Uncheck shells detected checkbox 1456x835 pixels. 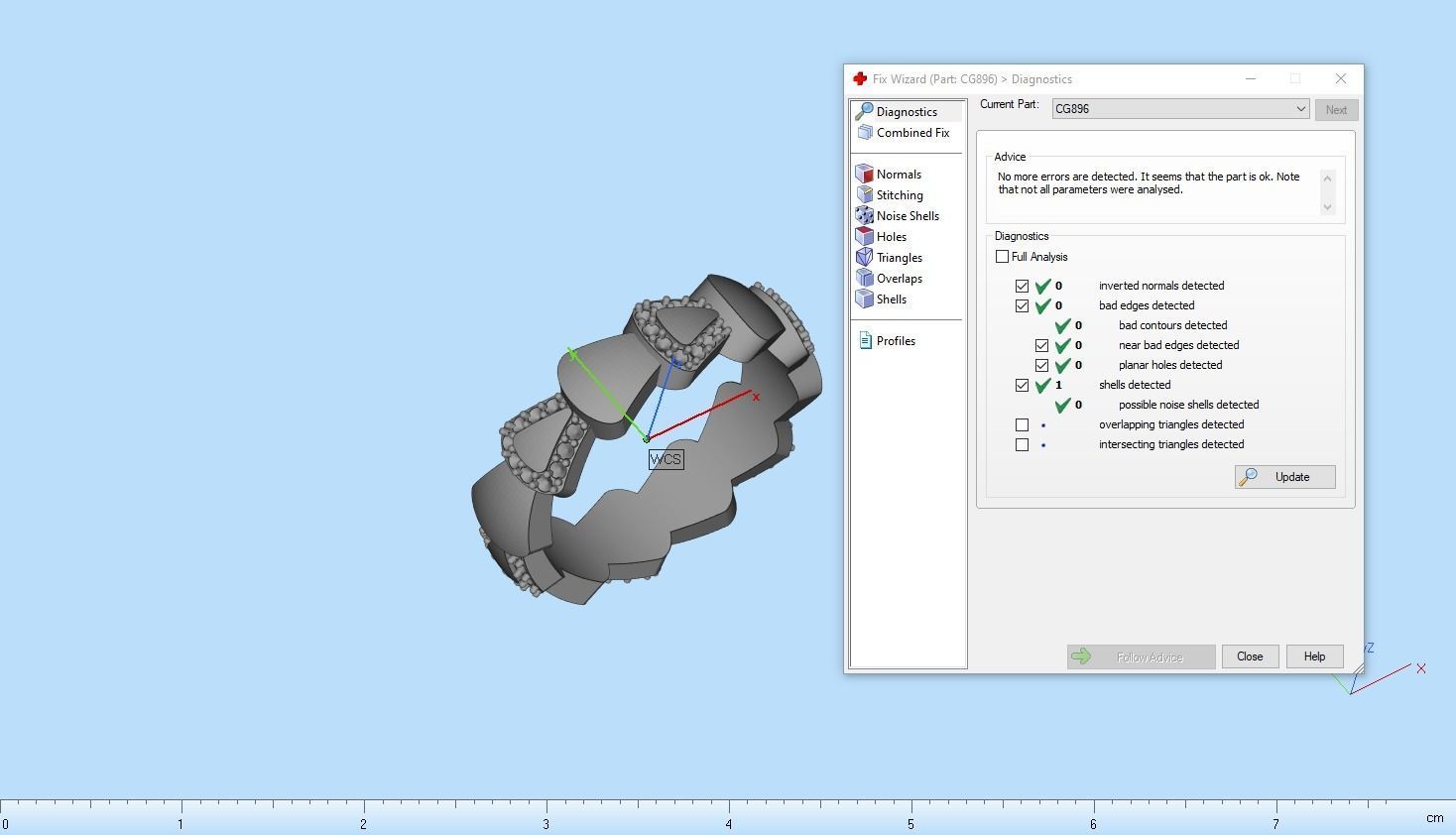pos(1022,385)
